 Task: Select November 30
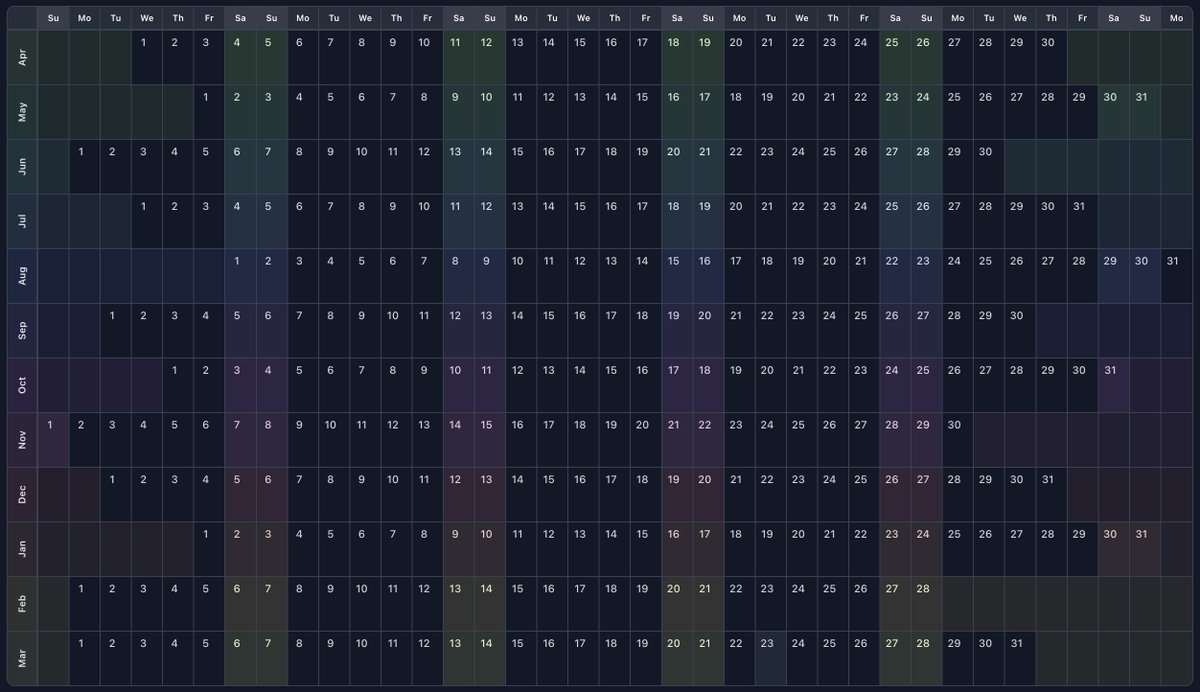click(x=957, y=439)
